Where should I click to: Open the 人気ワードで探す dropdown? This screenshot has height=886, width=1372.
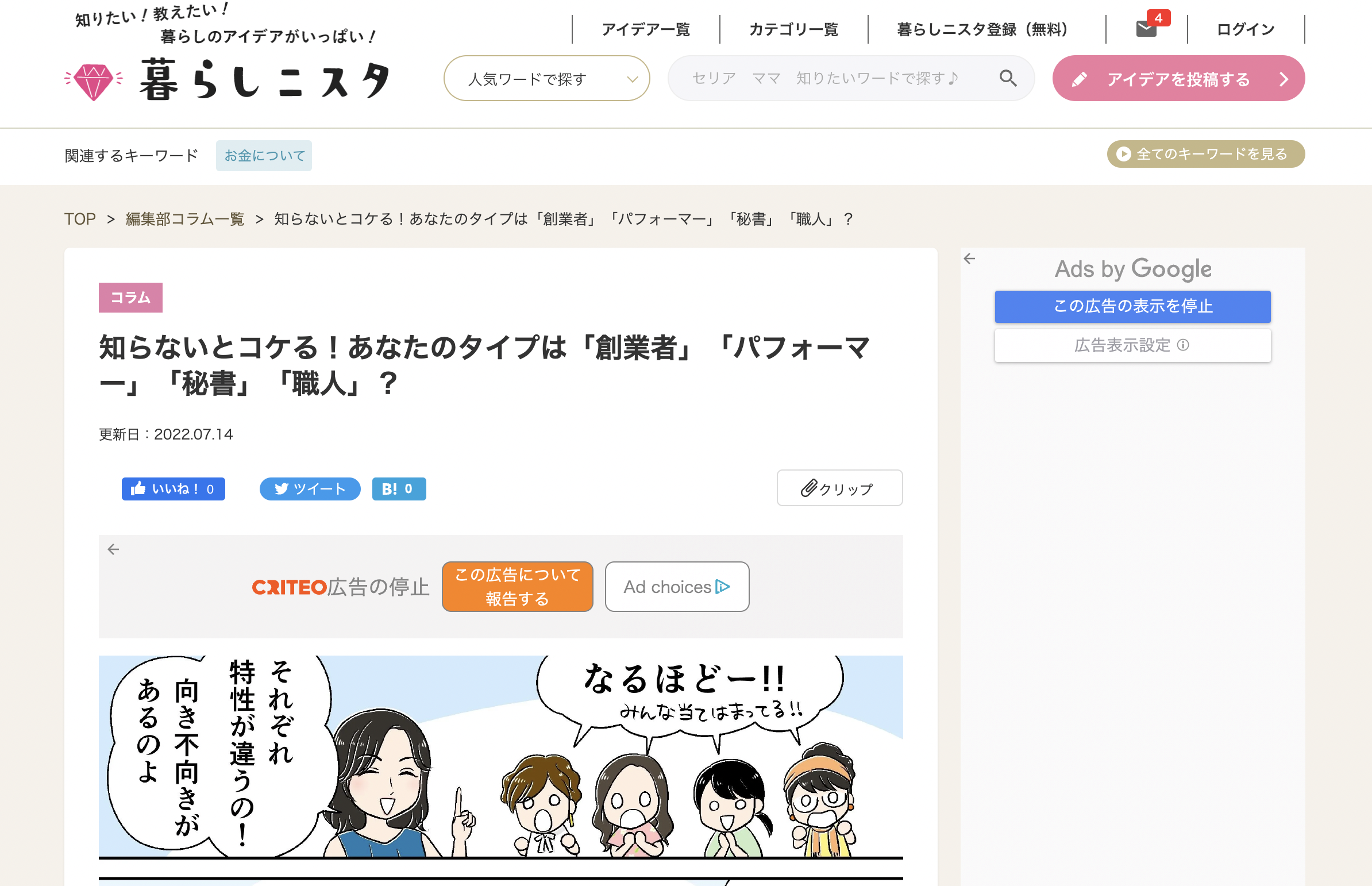coord(546,78)
